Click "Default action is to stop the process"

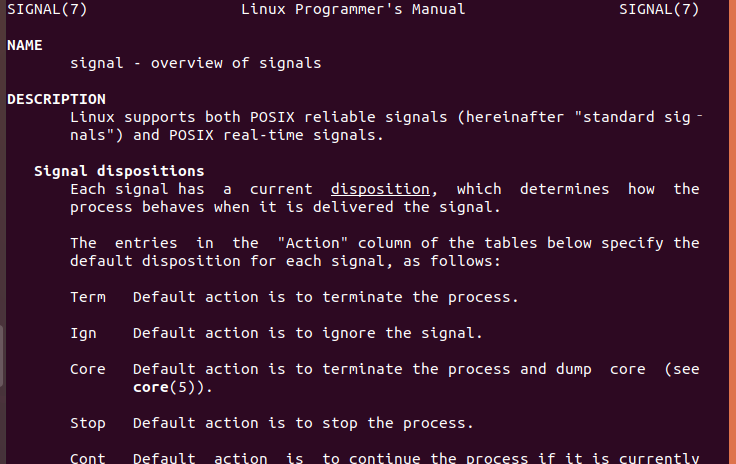[303, 423]
